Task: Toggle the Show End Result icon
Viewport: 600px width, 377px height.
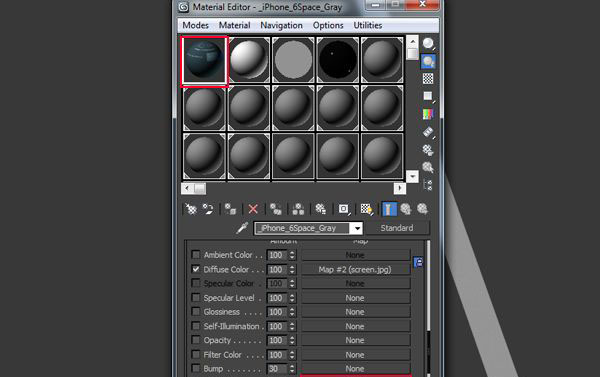Action: [x=389, y=209]
